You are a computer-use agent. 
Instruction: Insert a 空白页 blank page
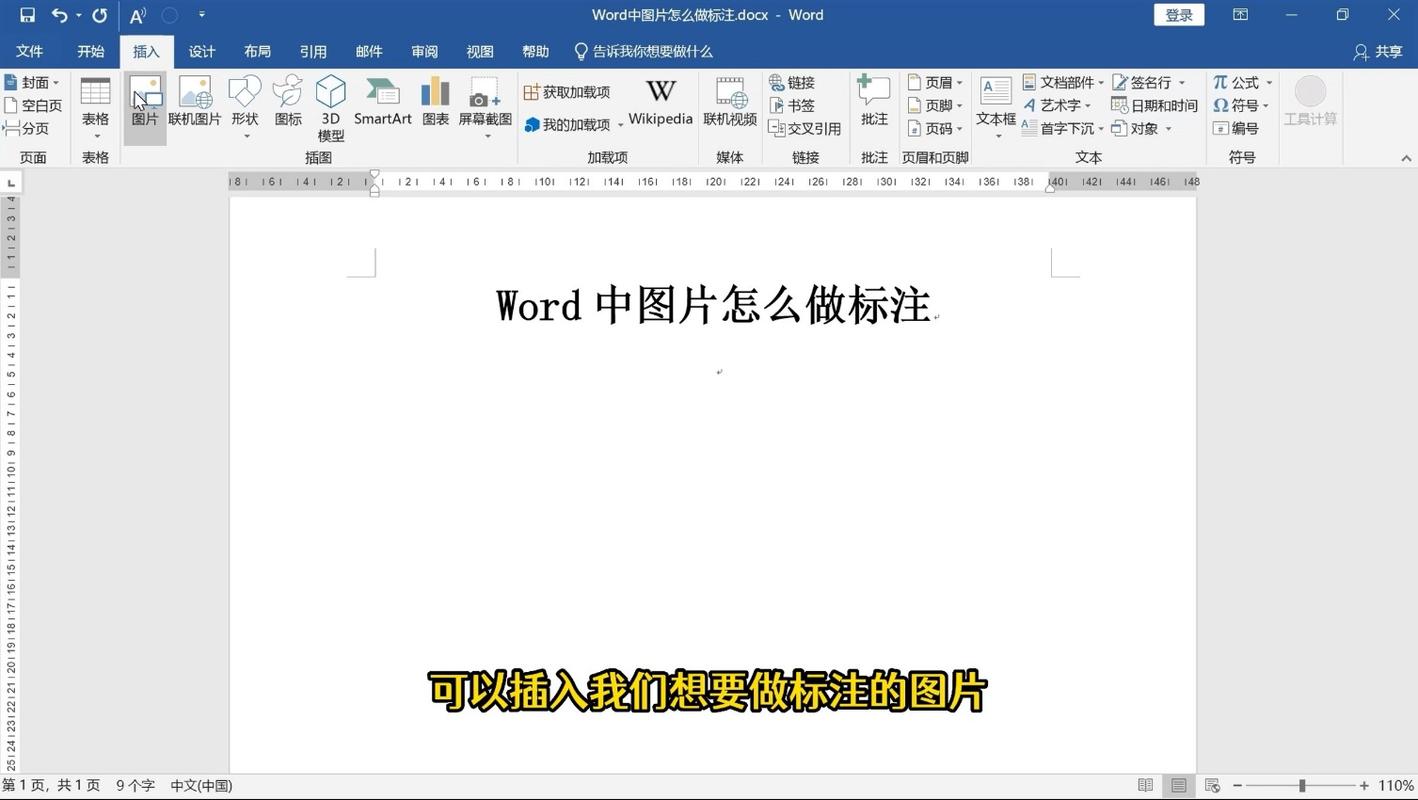coord(32,105)
